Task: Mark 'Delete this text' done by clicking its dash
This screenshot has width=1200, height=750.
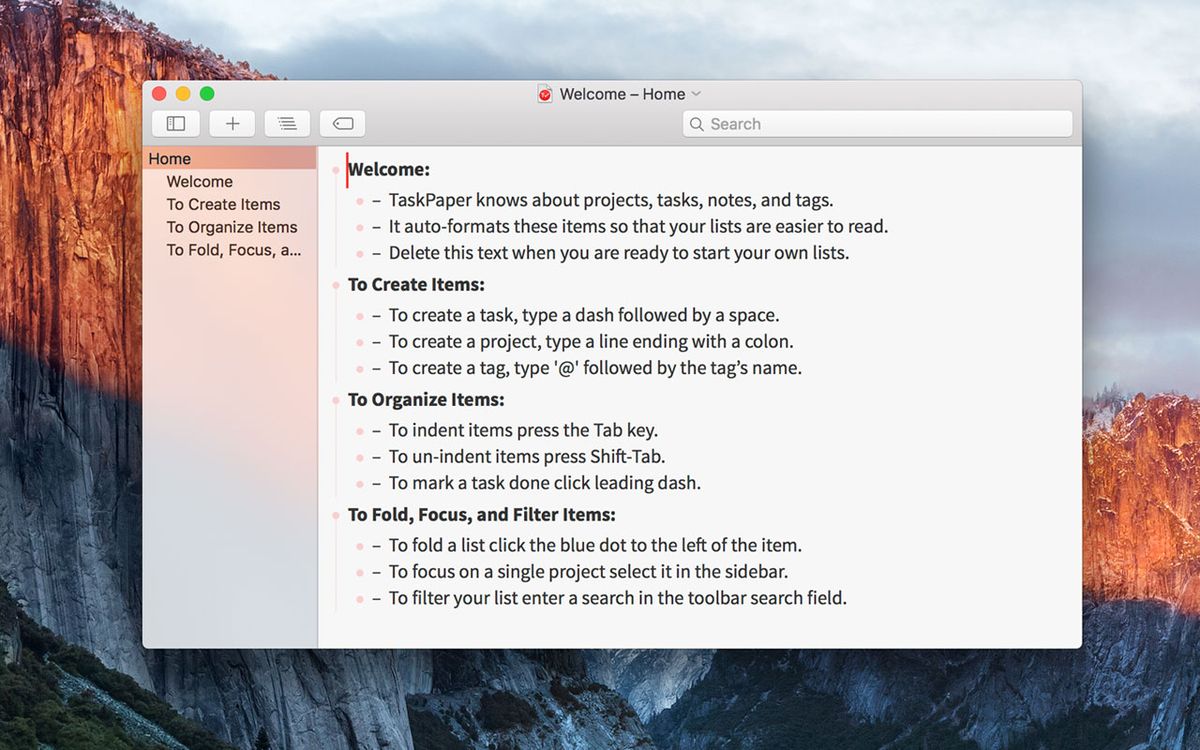Action: (x=378, y=253)
